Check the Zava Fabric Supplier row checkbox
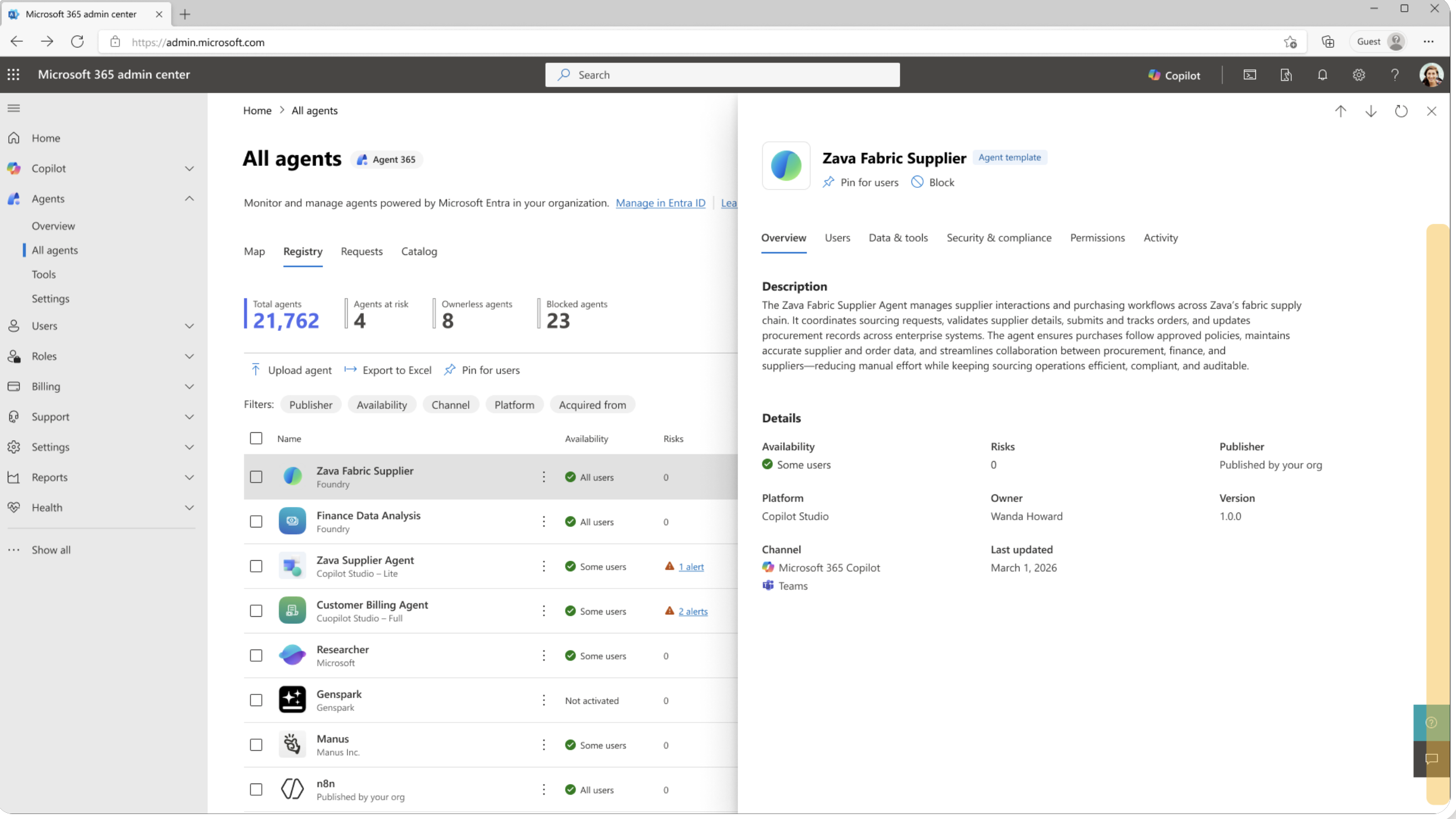The width and height of the screenshot is (1456, 819). coord(256,477)
